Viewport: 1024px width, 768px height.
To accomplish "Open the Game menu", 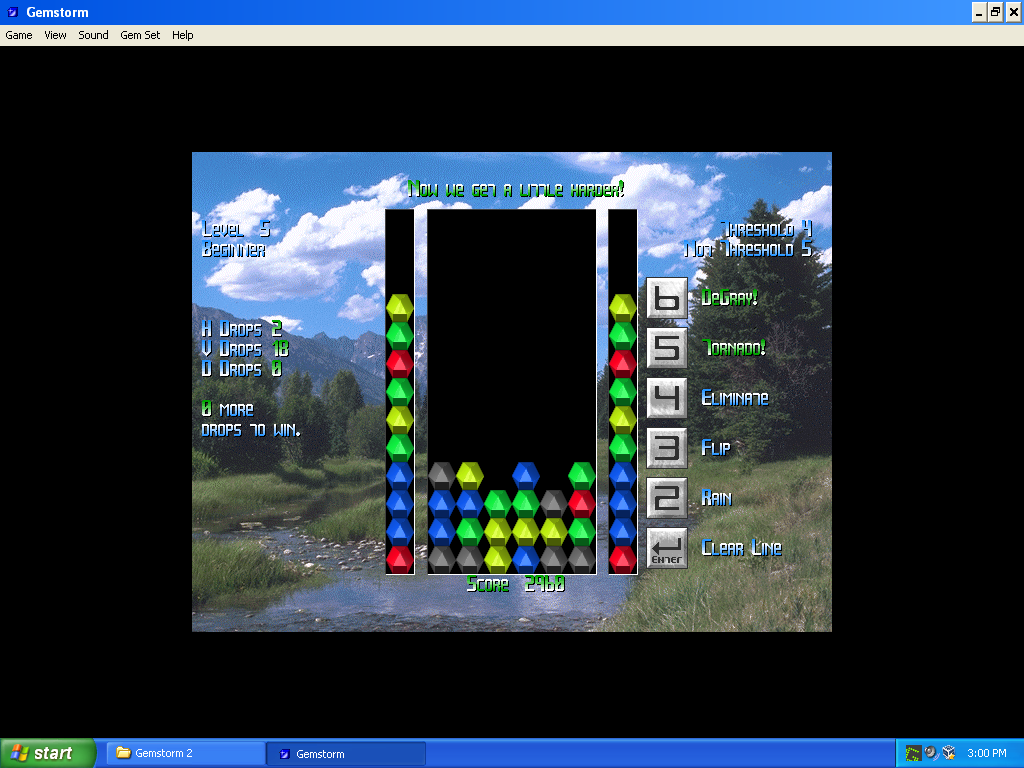I will (x=19, y=35).
